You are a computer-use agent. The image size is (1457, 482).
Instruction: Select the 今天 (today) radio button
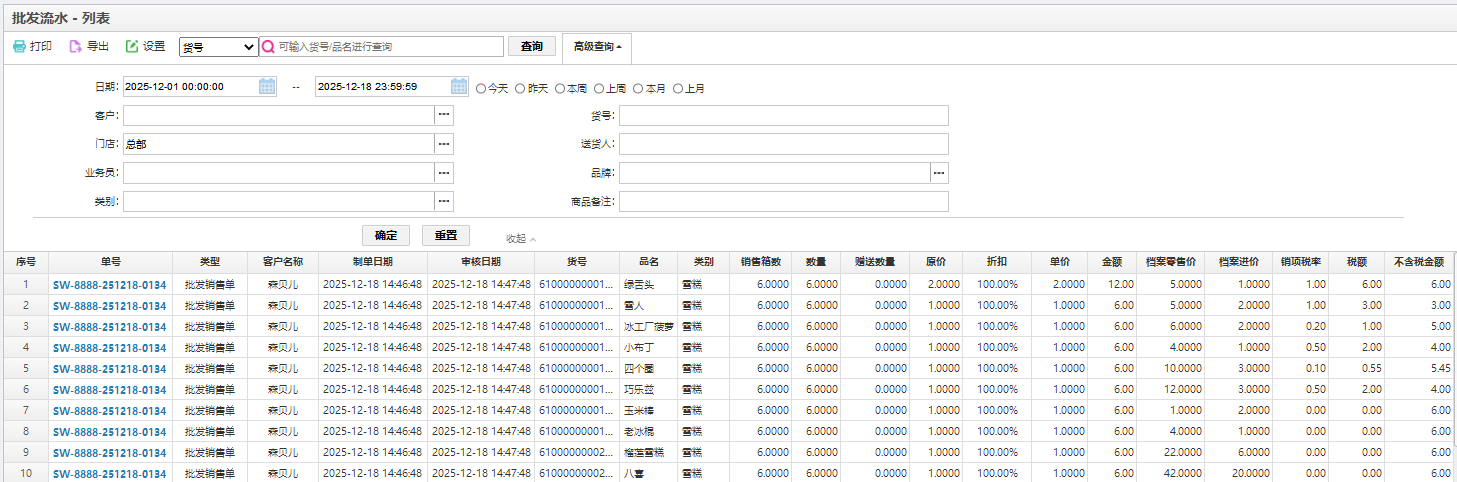[481, 88]
